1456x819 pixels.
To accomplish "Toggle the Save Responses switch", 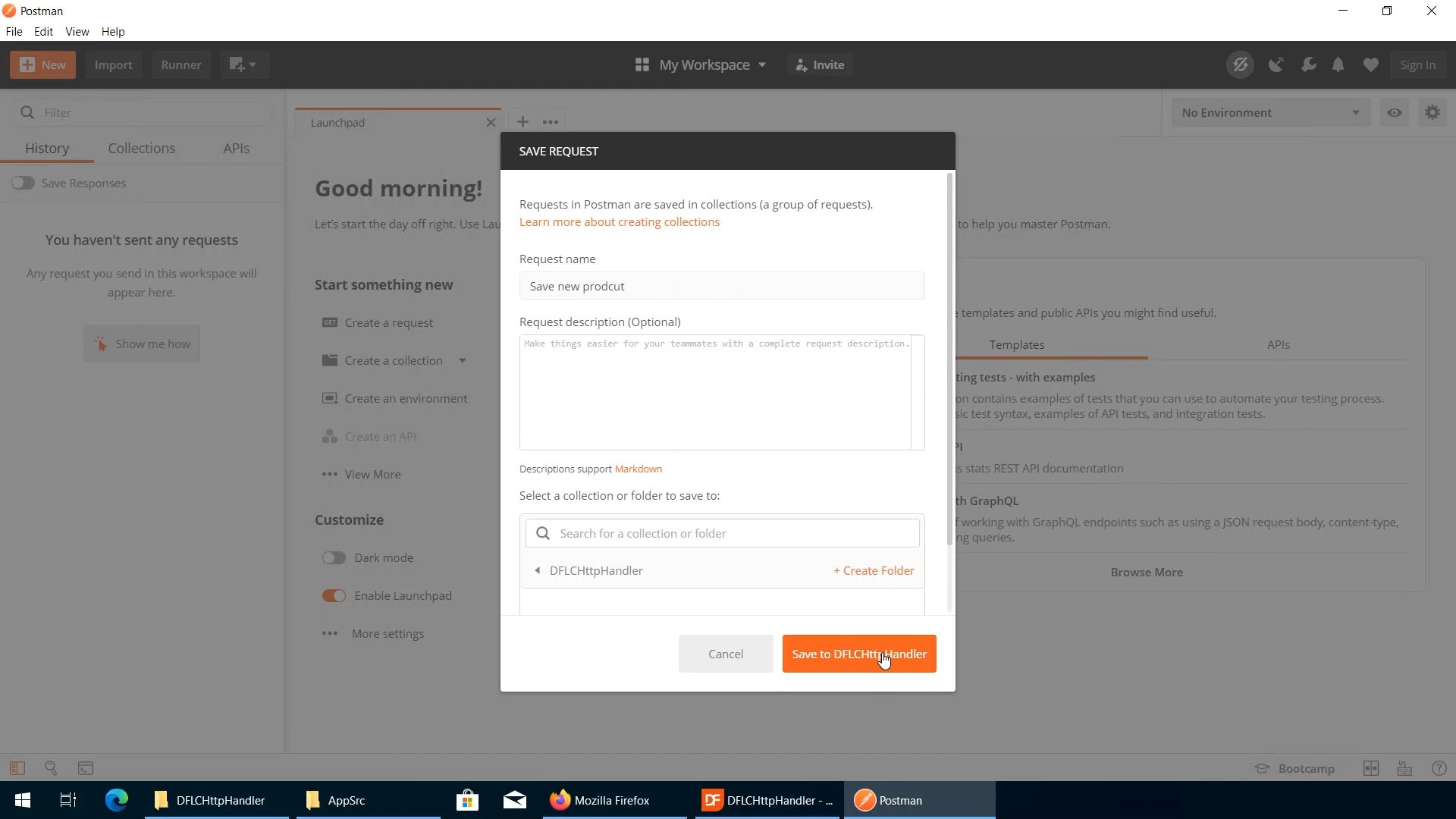I will [23, 183].
